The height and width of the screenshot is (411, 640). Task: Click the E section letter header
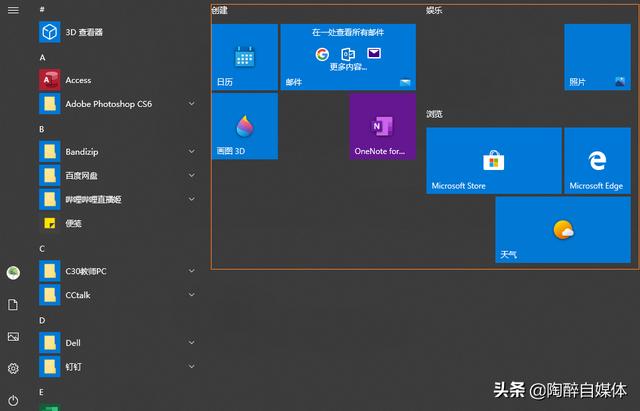point(41,392)
